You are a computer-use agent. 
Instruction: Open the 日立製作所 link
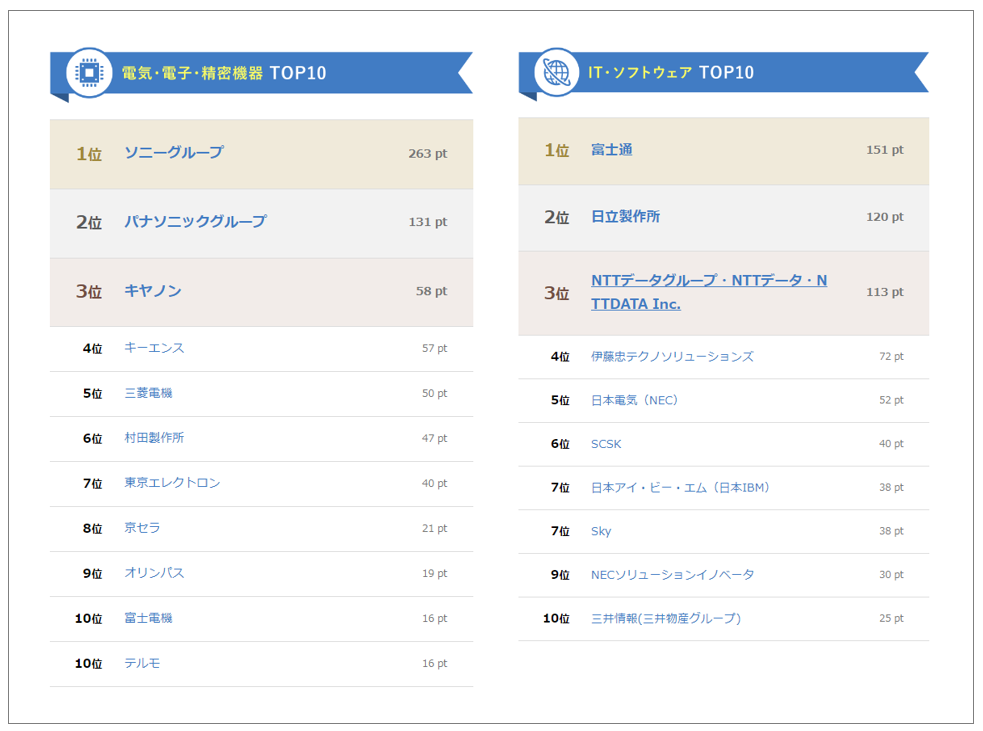pyautogui.click(x=625, y=217)
